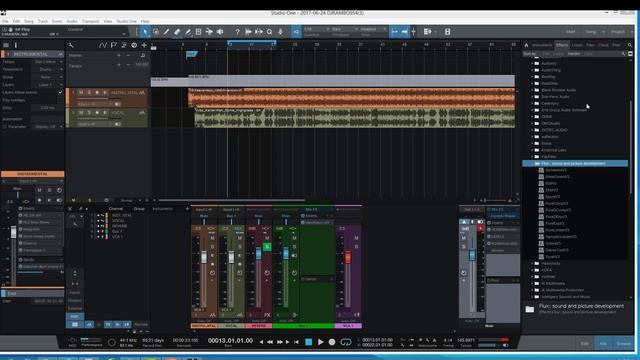Show automation with the curve icon
Screen dimensions: 640x360
point(102,45)
